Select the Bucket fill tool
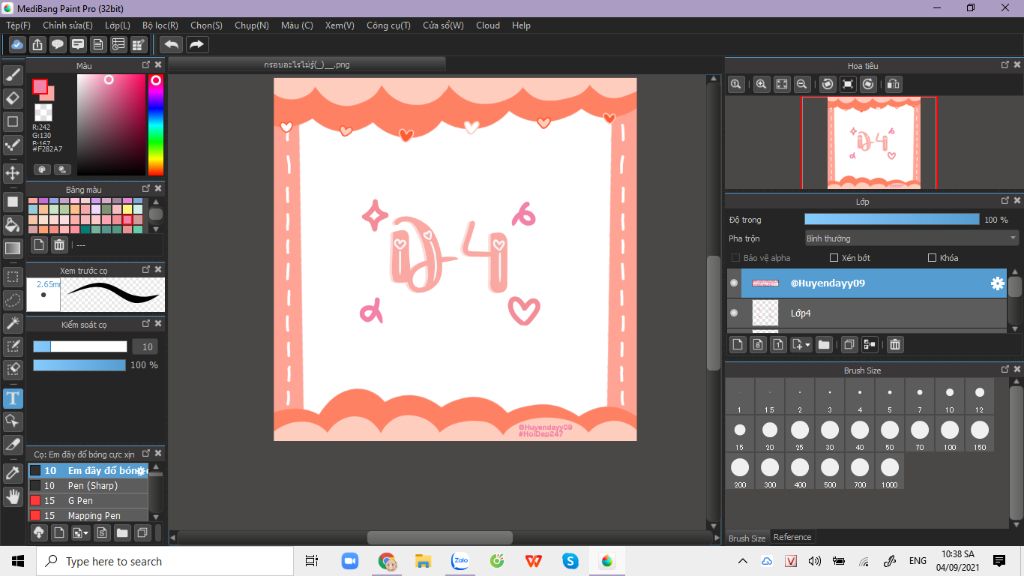This screenshot has width=1024, height=576. [x=12, y=225]
